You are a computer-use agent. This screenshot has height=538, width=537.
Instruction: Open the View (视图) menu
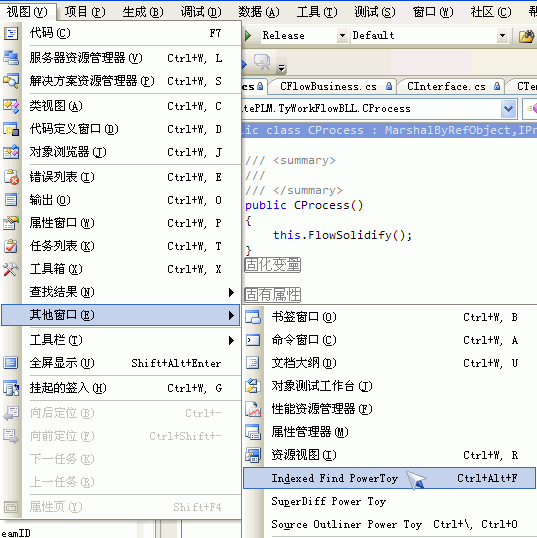click(27, 12)
